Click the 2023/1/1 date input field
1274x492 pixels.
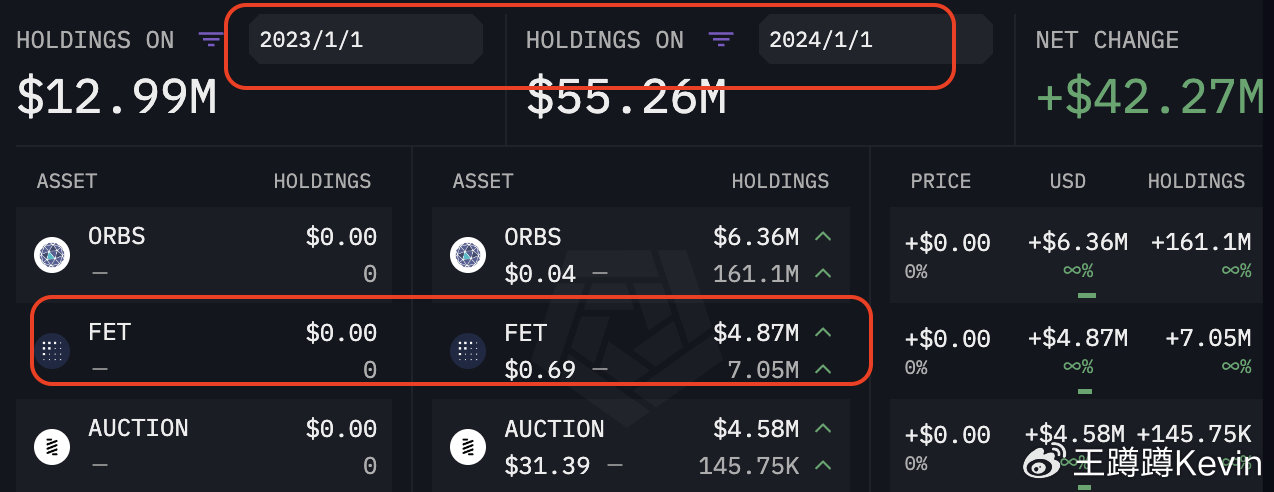[x=365, y=40]
